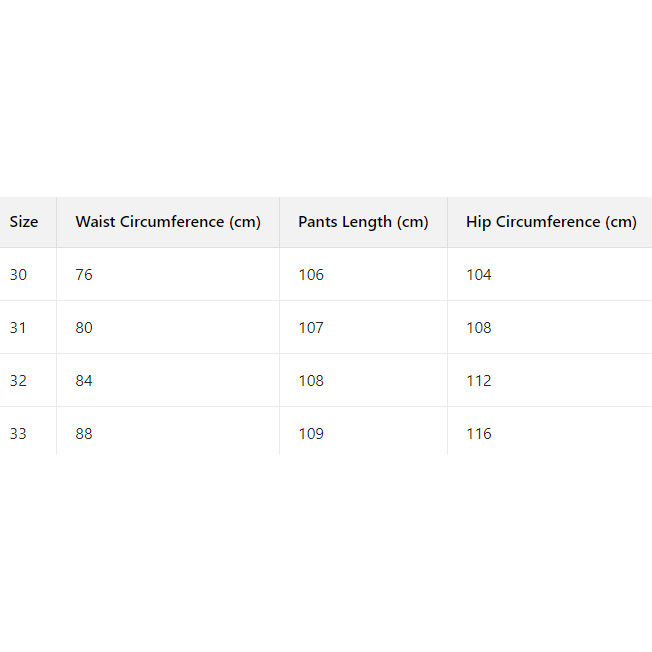Click pants length value 108

coord(311,381)
